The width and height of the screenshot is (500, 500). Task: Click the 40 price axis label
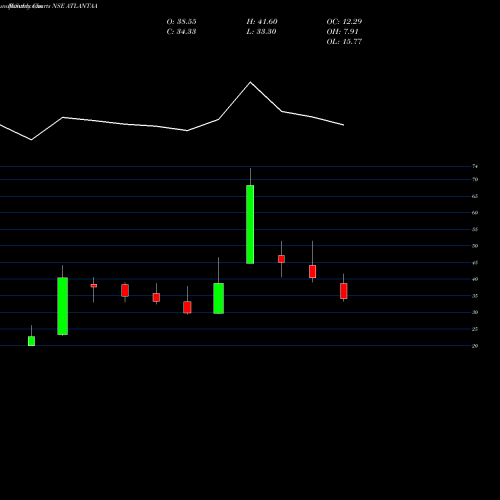pos(475,279)
